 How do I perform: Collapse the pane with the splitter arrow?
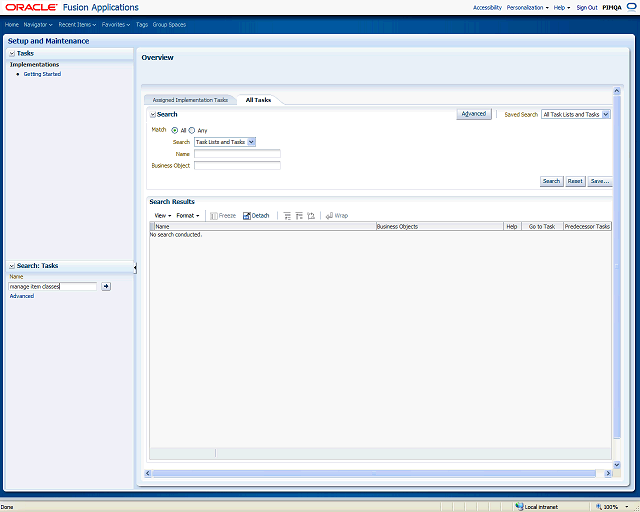(x=135, y=268)
